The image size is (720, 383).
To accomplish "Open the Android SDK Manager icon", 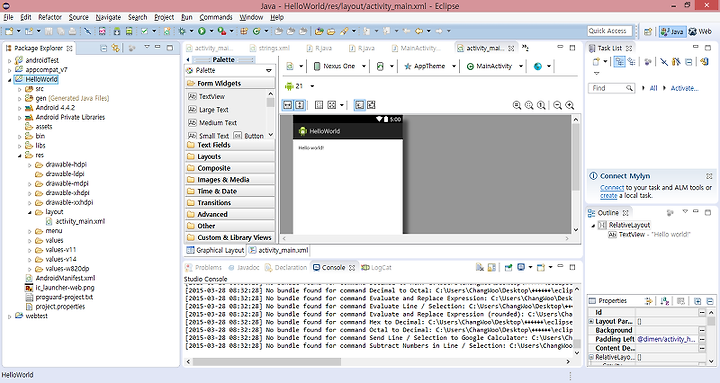I will coord(117,31).
